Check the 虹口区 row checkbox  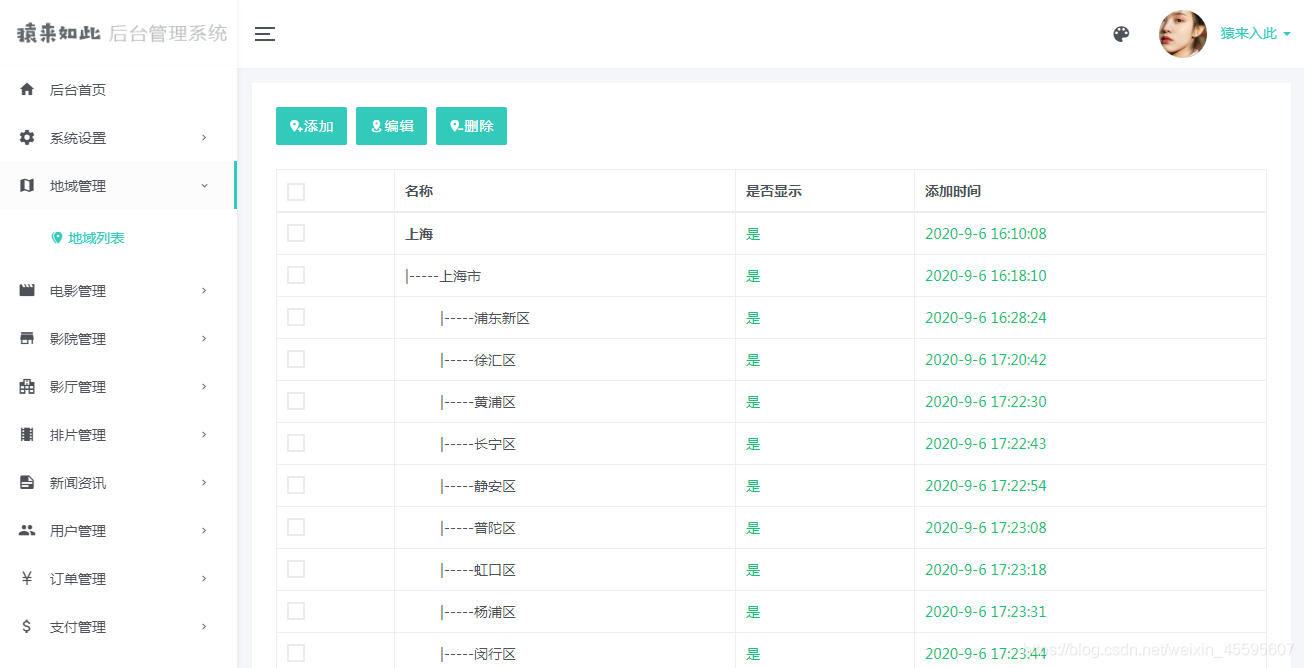pyautogui.click(x=296, y=569)
